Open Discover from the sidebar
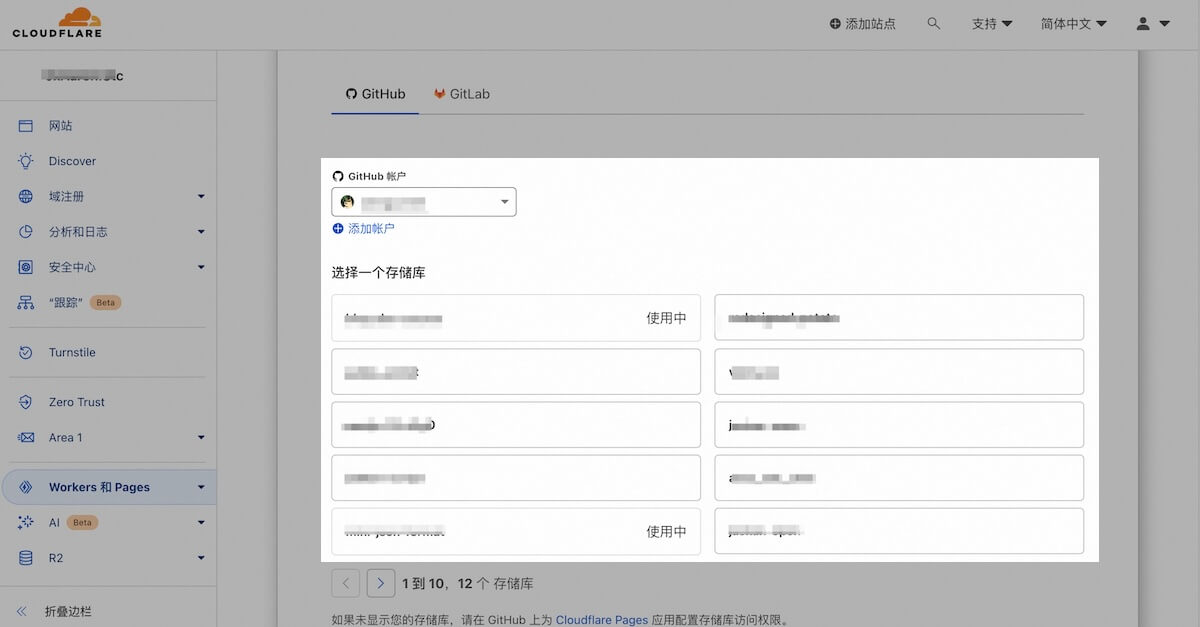This screenshot has width=1200, height=627. (x=72, y=161)
